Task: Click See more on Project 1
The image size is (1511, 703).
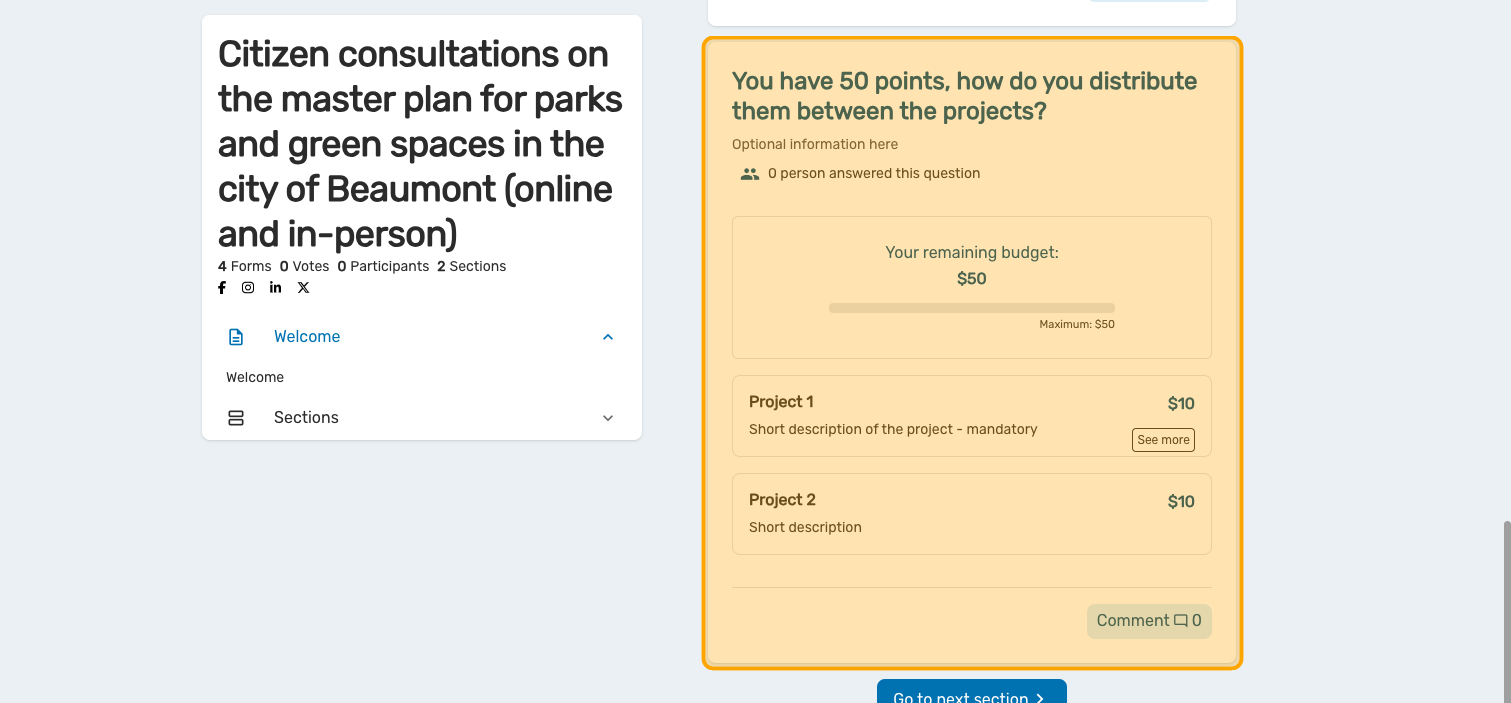Action: pos(1163,440)
